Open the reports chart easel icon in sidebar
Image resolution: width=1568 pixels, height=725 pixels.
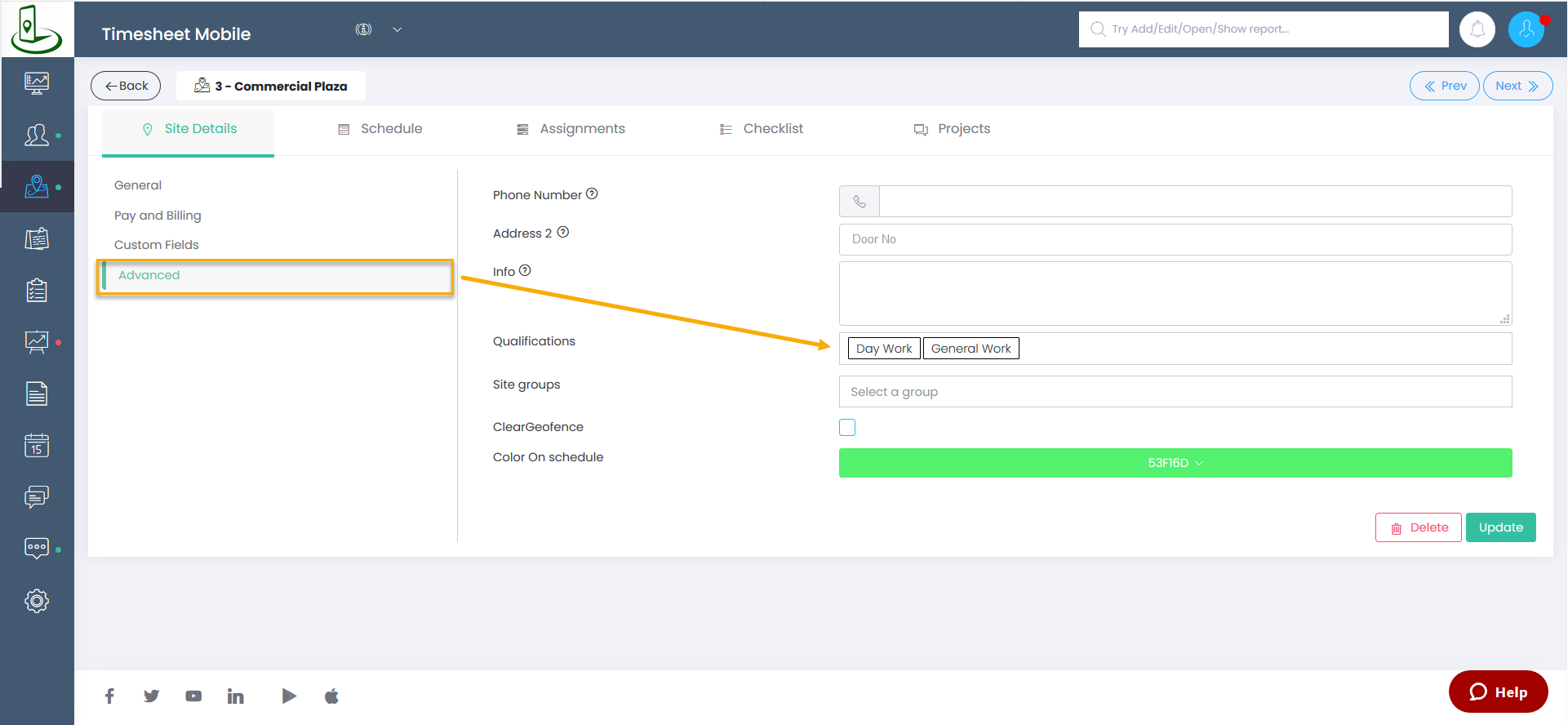point(37,342)
